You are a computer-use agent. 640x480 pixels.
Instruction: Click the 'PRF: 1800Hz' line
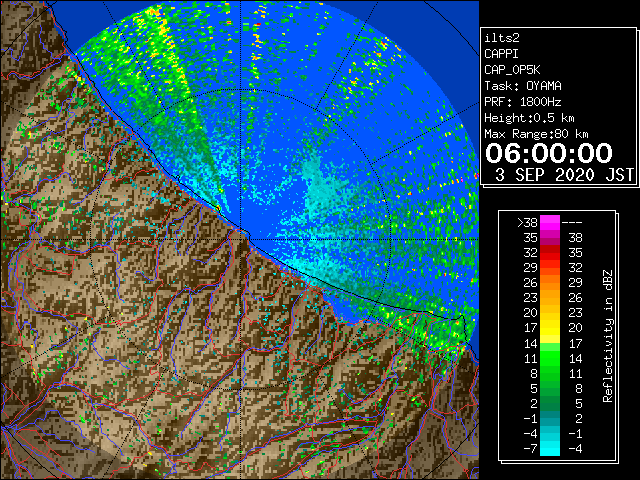(x=523, y=102)
